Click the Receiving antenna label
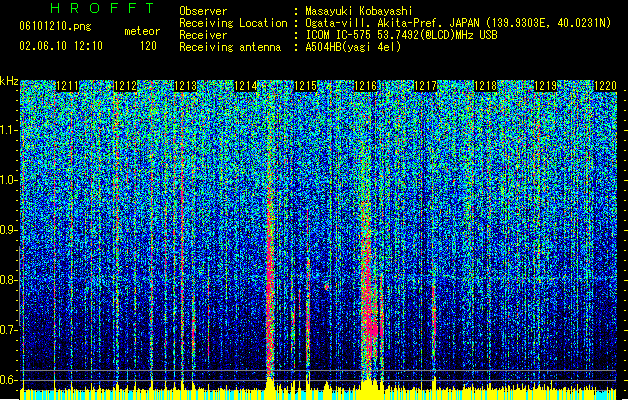Image resolution: width=629 pixels, height=400 pixels. point(230,47)
